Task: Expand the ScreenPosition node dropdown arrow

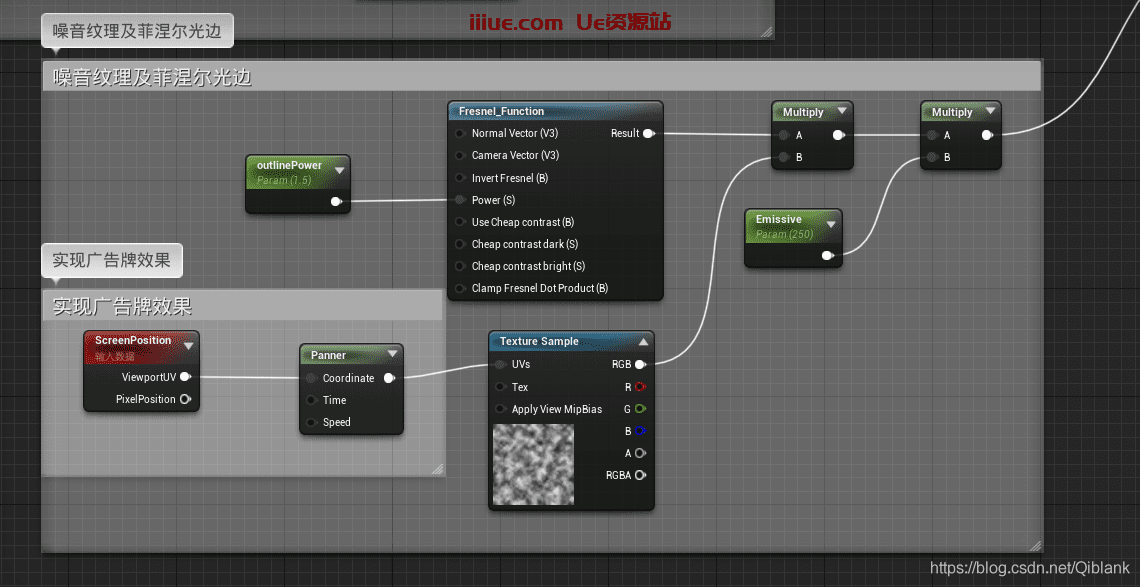Action: pyautogui.click(x=188, y=345)
